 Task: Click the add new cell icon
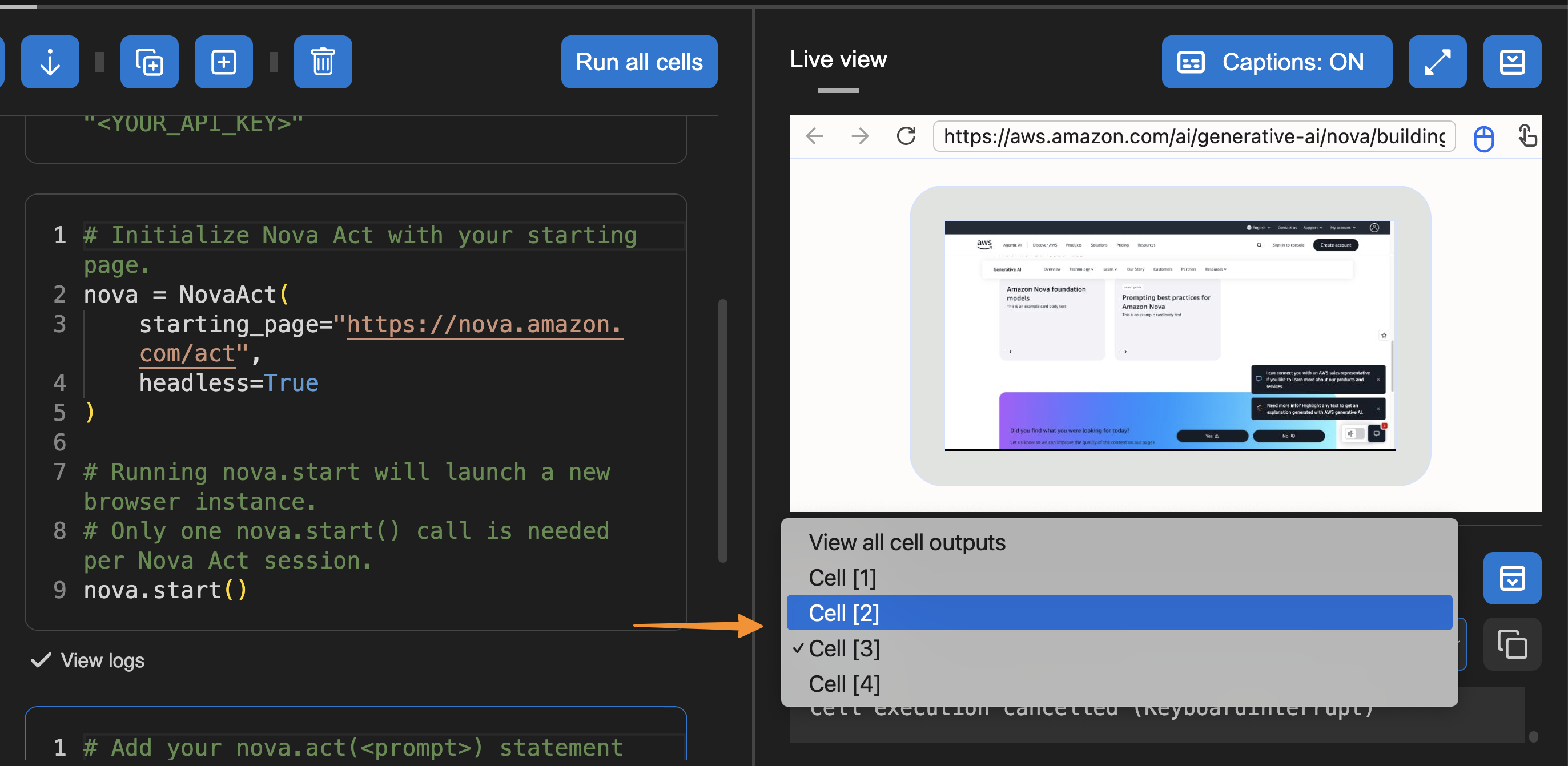(x=223, y=62)
